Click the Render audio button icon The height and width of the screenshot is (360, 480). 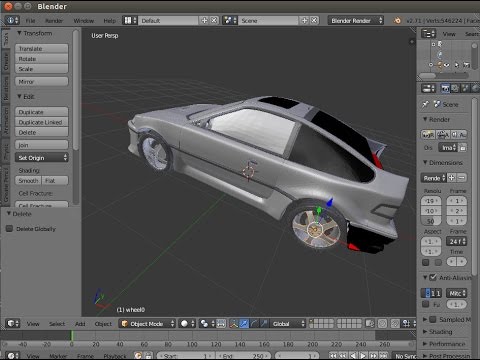pyautogui.click(x=459, y=134)
